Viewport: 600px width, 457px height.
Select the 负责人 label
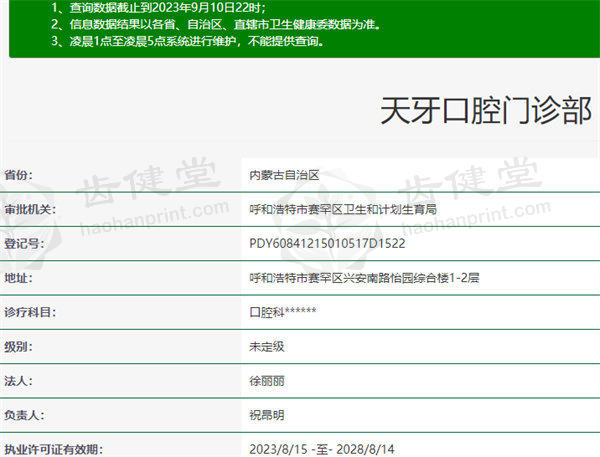[x=24, y=415]
